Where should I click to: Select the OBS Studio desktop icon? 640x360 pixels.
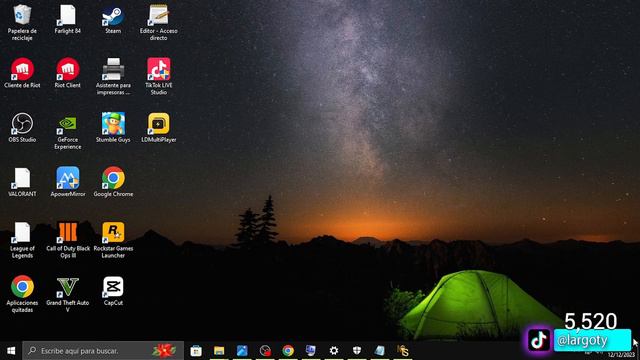click(22, 128)
